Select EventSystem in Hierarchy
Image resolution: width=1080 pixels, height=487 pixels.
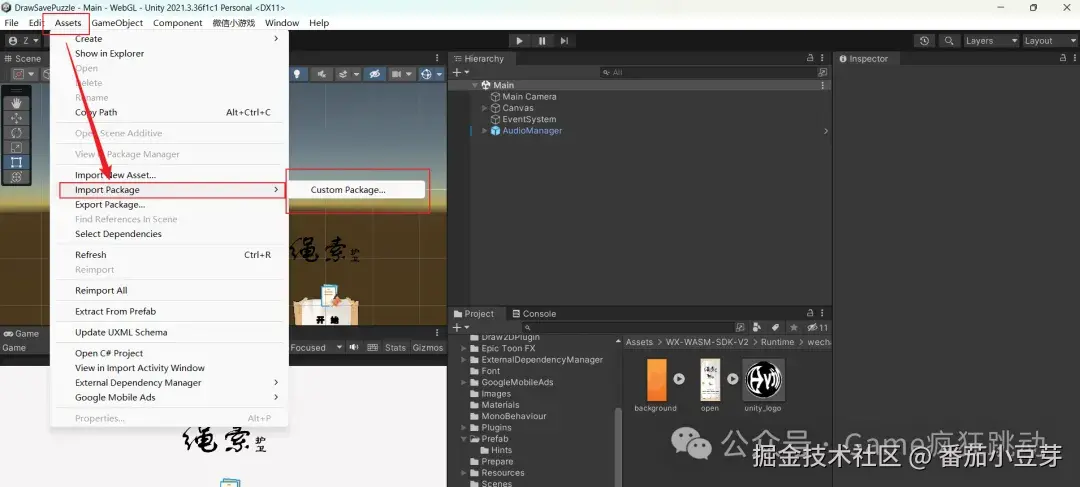tap(529, 119)
